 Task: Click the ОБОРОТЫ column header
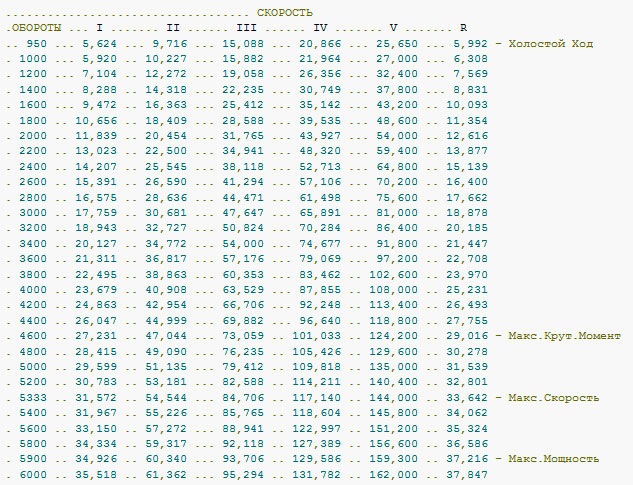(37, 28)
